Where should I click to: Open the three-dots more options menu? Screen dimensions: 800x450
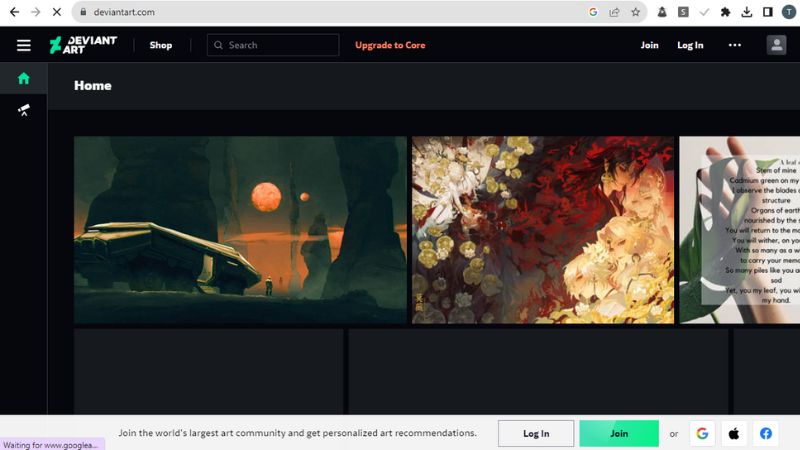pos(735,45)
